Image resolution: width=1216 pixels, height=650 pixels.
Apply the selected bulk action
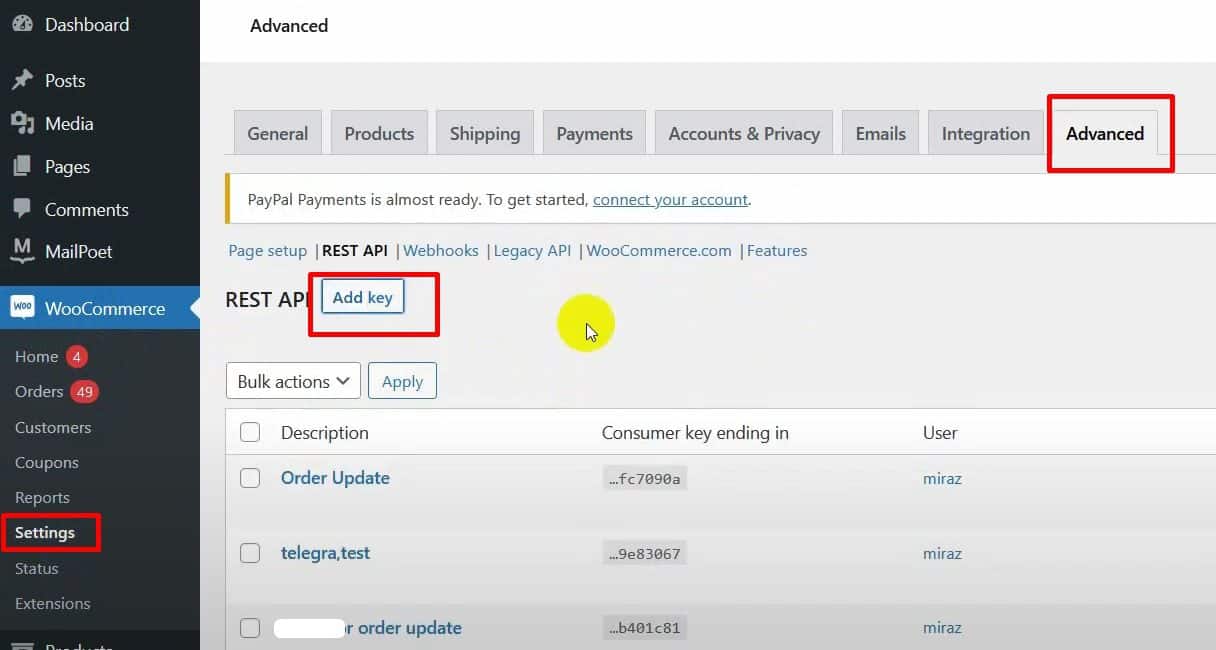click(402, 381)
